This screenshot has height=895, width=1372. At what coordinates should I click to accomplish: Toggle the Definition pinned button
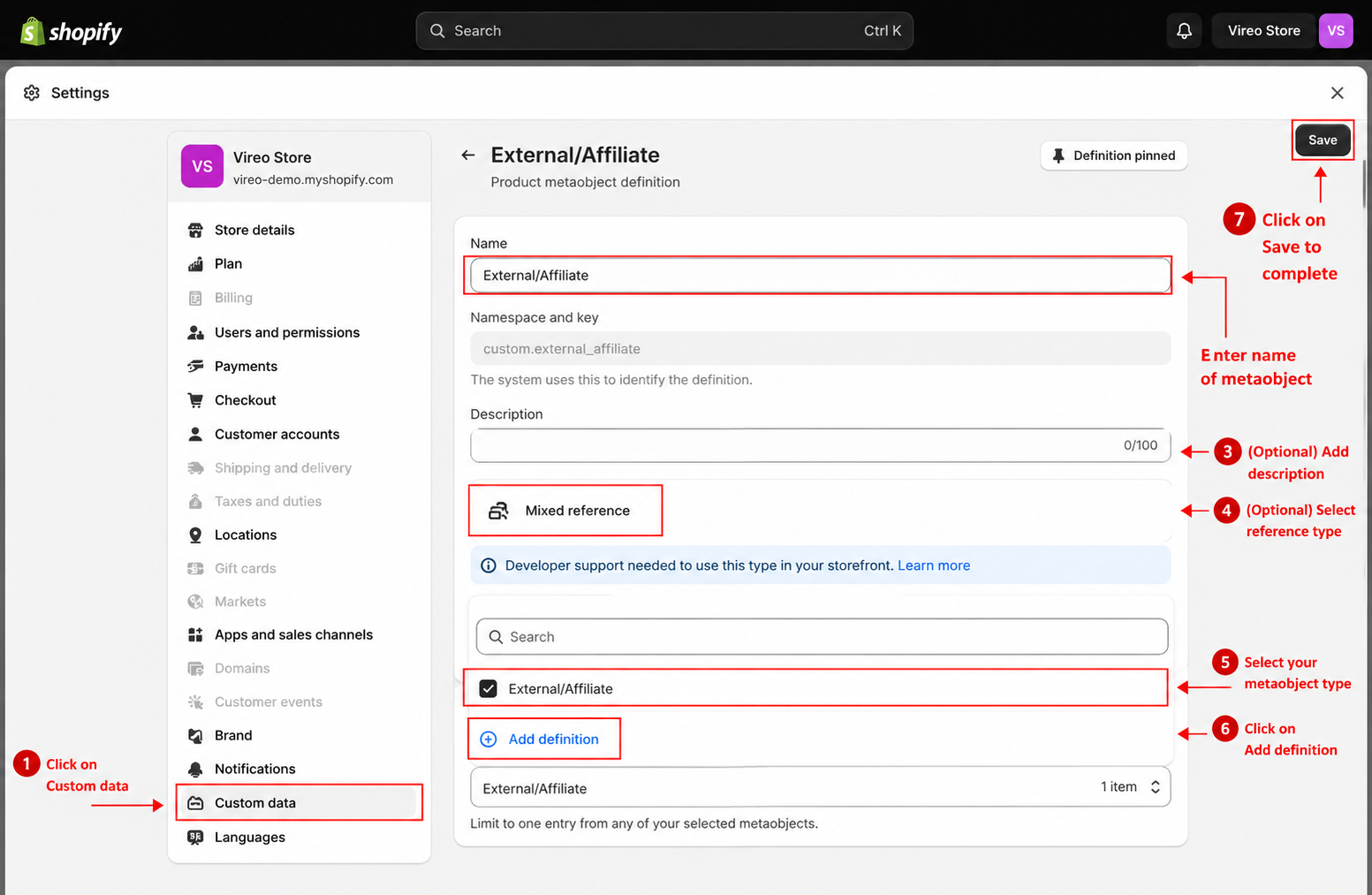[x=1114, y=155]
